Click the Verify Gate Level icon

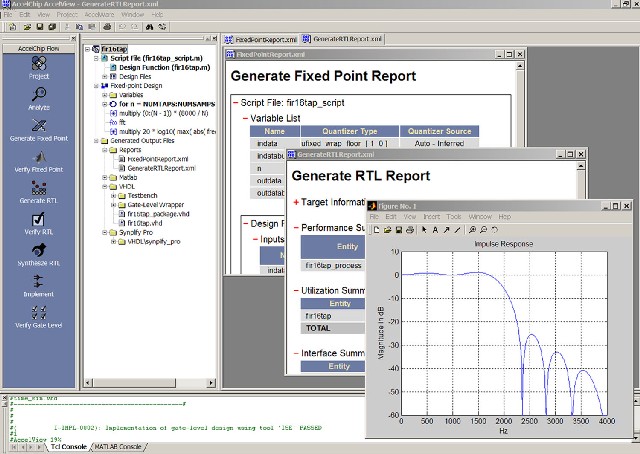[39, 313]
